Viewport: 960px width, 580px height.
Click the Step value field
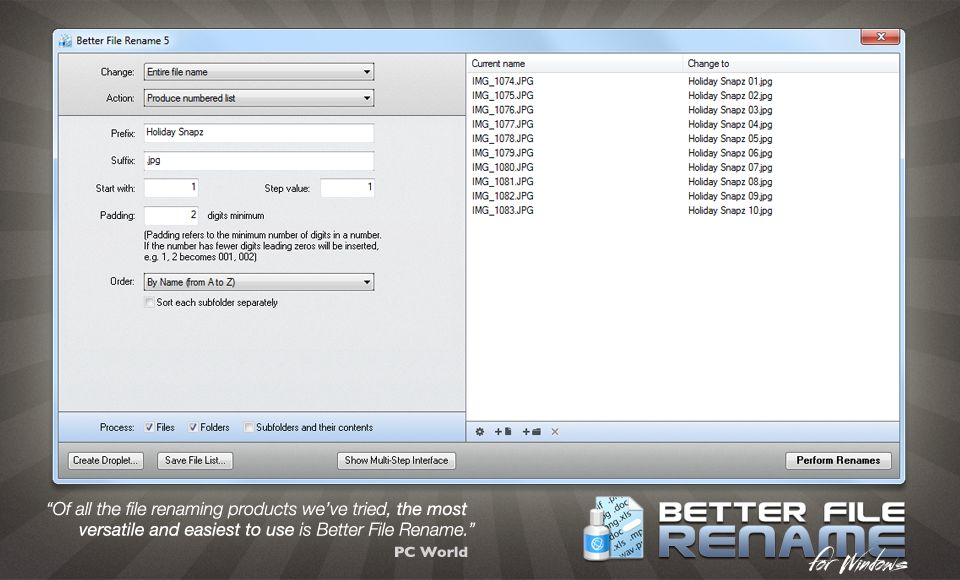pyautogui.click(x=347, y=188)
